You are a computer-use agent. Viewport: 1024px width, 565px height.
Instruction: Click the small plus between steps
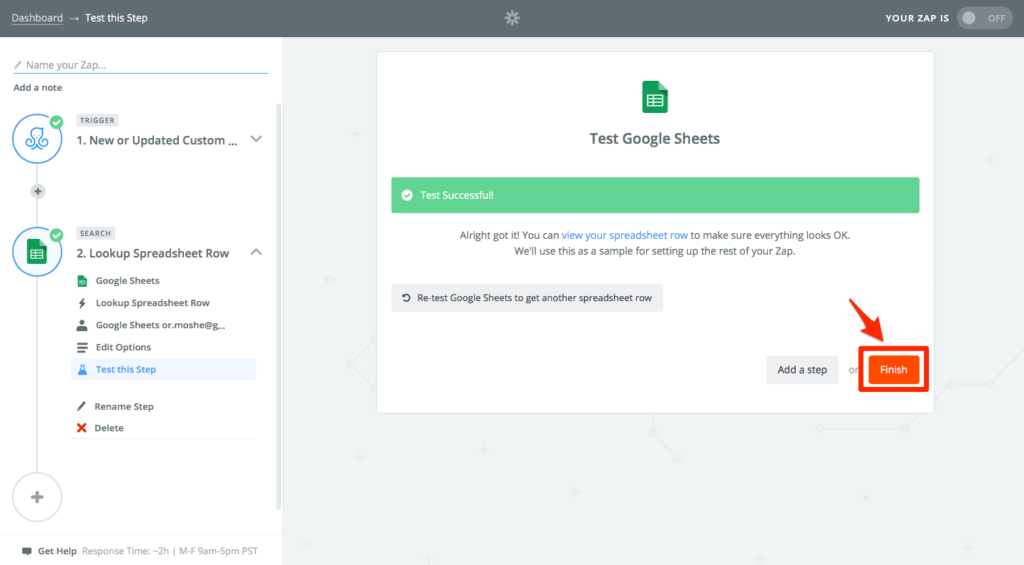38,191
